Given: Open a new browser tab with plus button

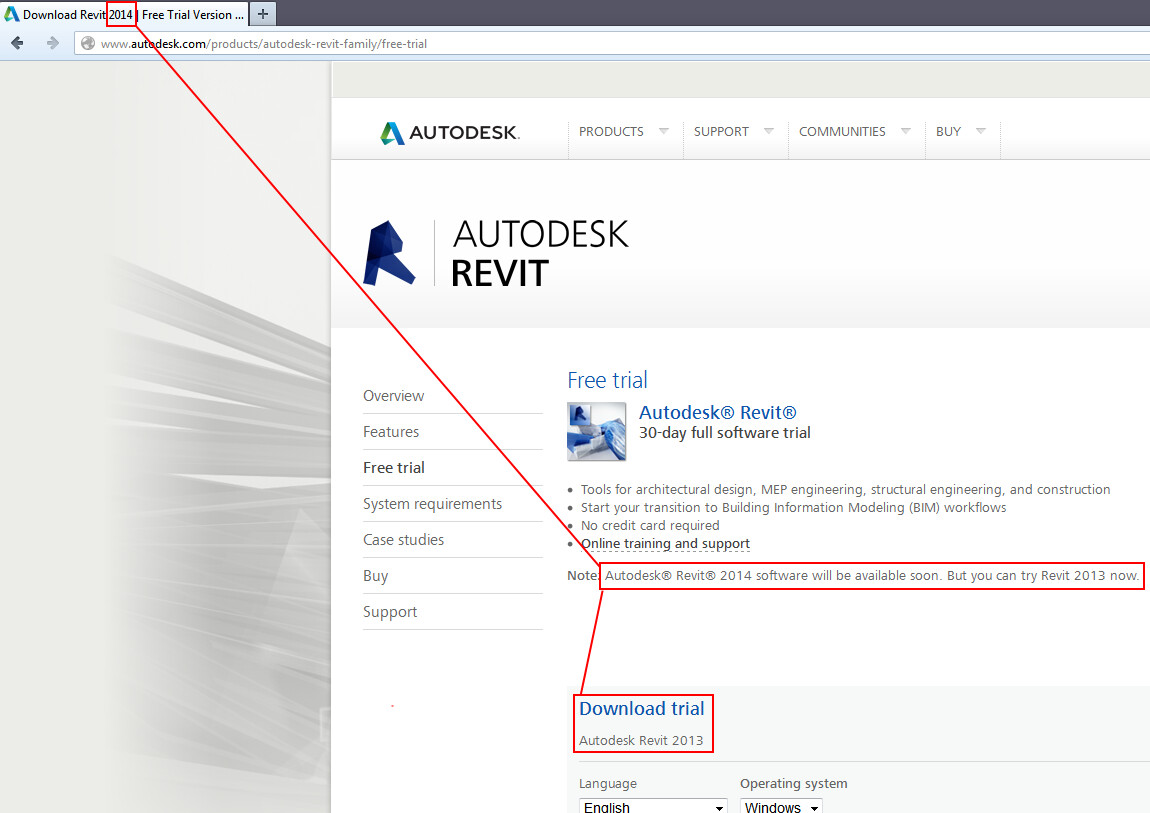Looking at the screenshot, I should [263, 14].
